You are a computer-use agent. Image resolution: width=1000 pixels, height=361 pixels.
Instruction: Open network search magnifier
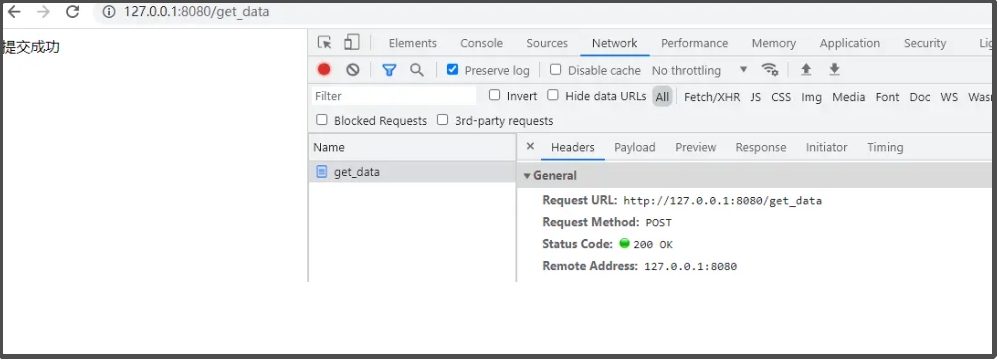(416, 70)
